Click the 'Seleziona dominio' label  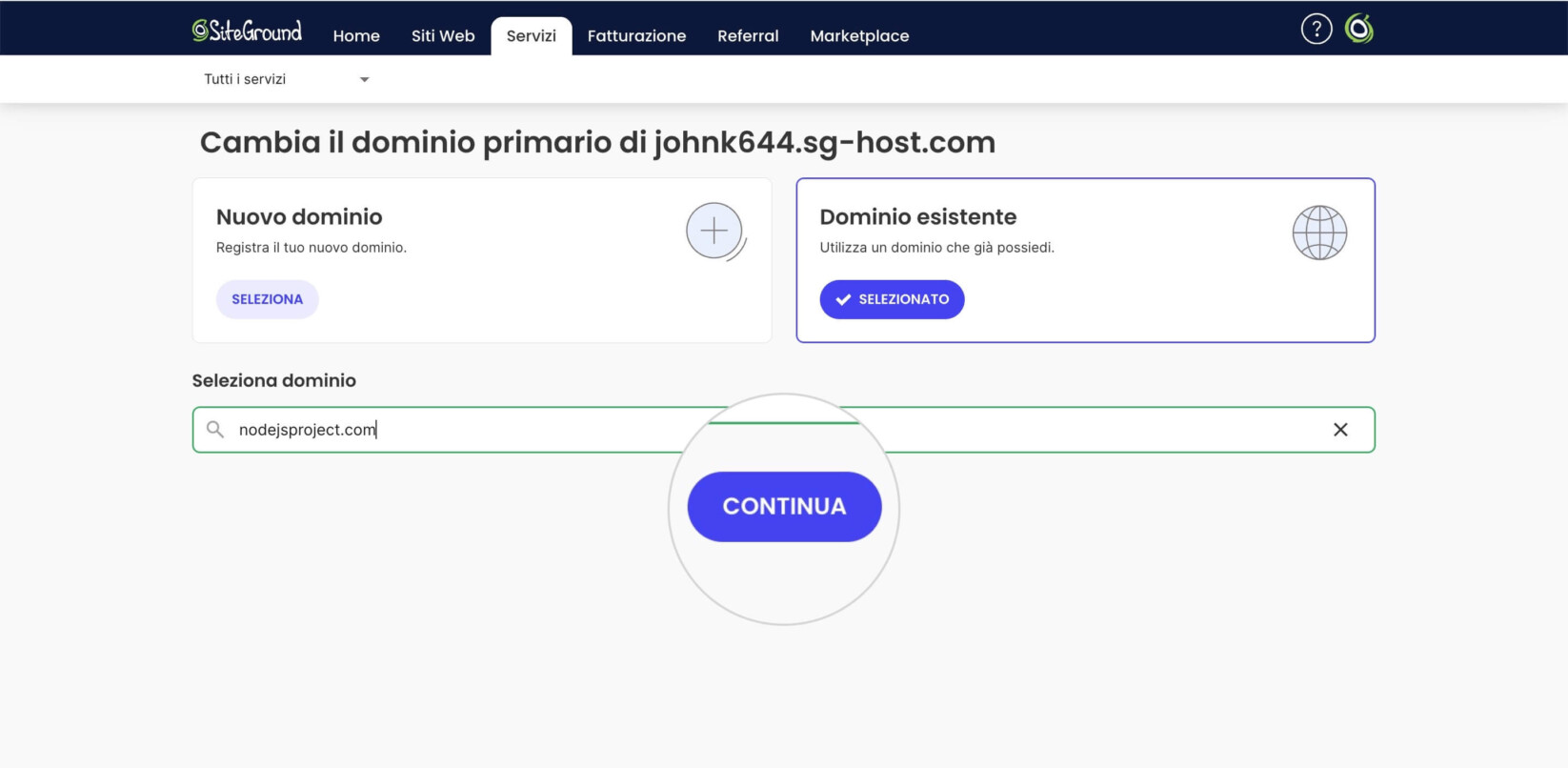pyautogui.click(x=274, y=381)
